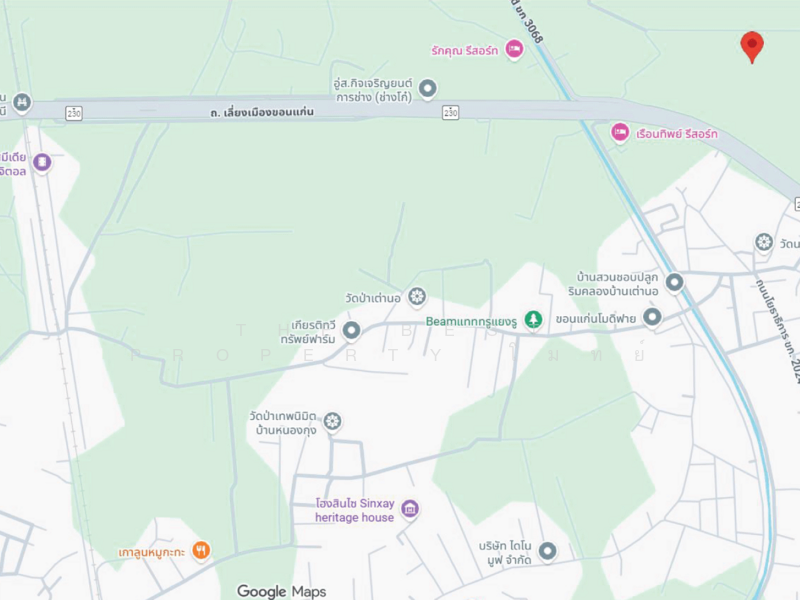
Task: Select the รักคุณ รีสอร์ท hotel icon
Action: click(x=514, y=49)
